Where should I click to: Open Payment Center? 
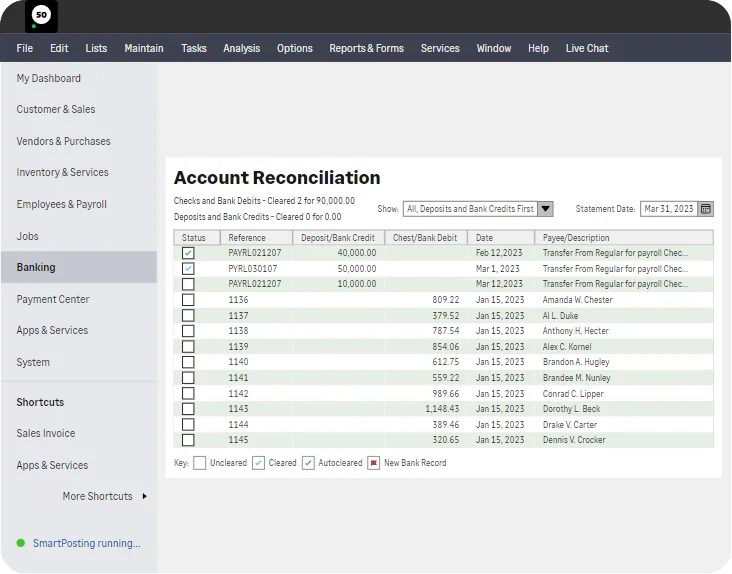[53, 299]
